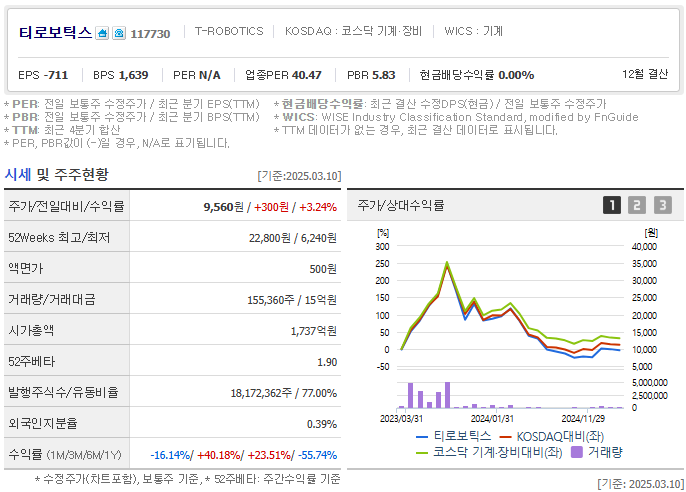Select PBR 5.83 value

[x=382, y=75]
